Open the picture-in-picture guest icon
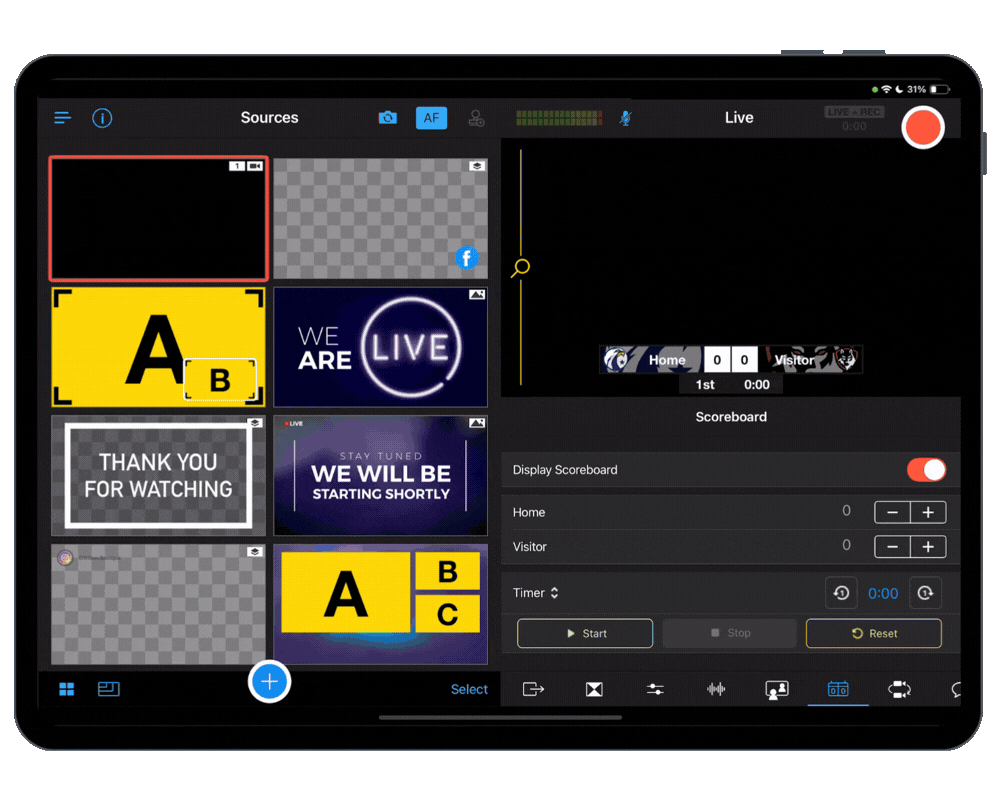Screen dimensions: 1000x800 click(777, 689)
